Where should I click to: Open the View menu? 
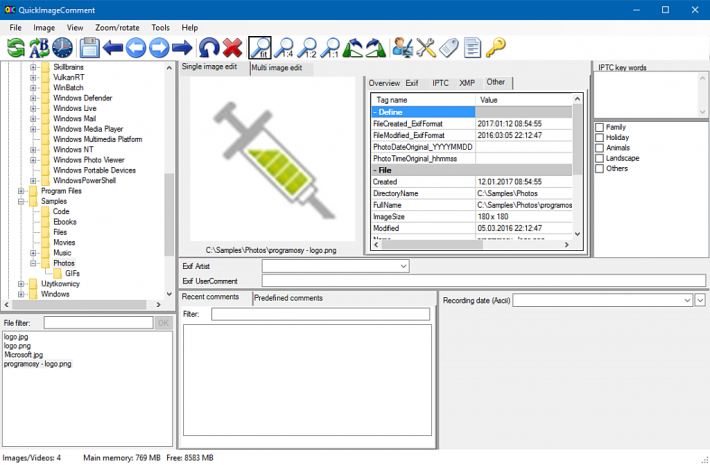coord(75,28)
